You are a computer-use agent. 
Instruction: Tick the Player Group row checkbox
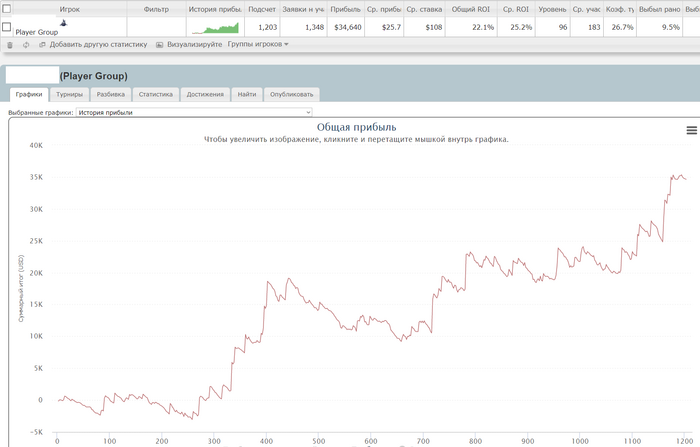point(7,27)
